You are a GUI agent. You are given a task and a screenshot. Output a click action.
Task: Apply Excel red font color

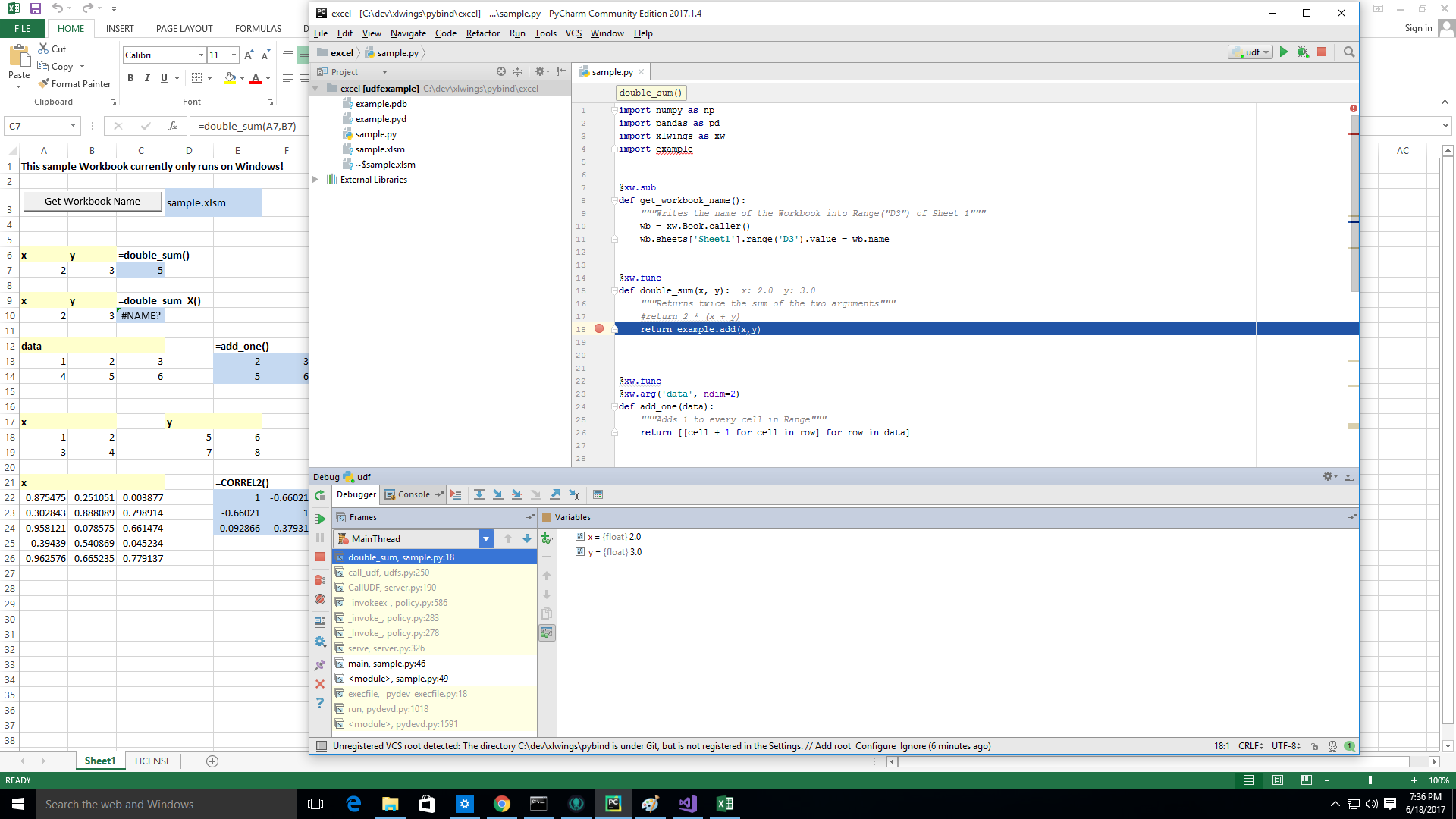point(256,77)
